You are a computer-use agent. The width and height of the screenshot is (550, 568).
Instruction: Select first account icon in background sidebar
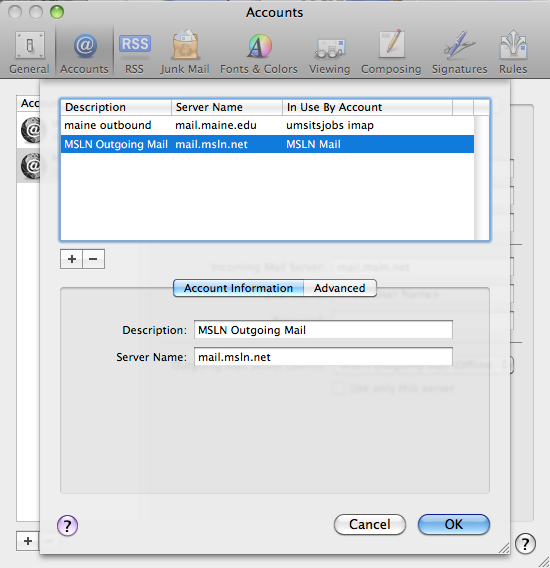click(x=30, y=129)
